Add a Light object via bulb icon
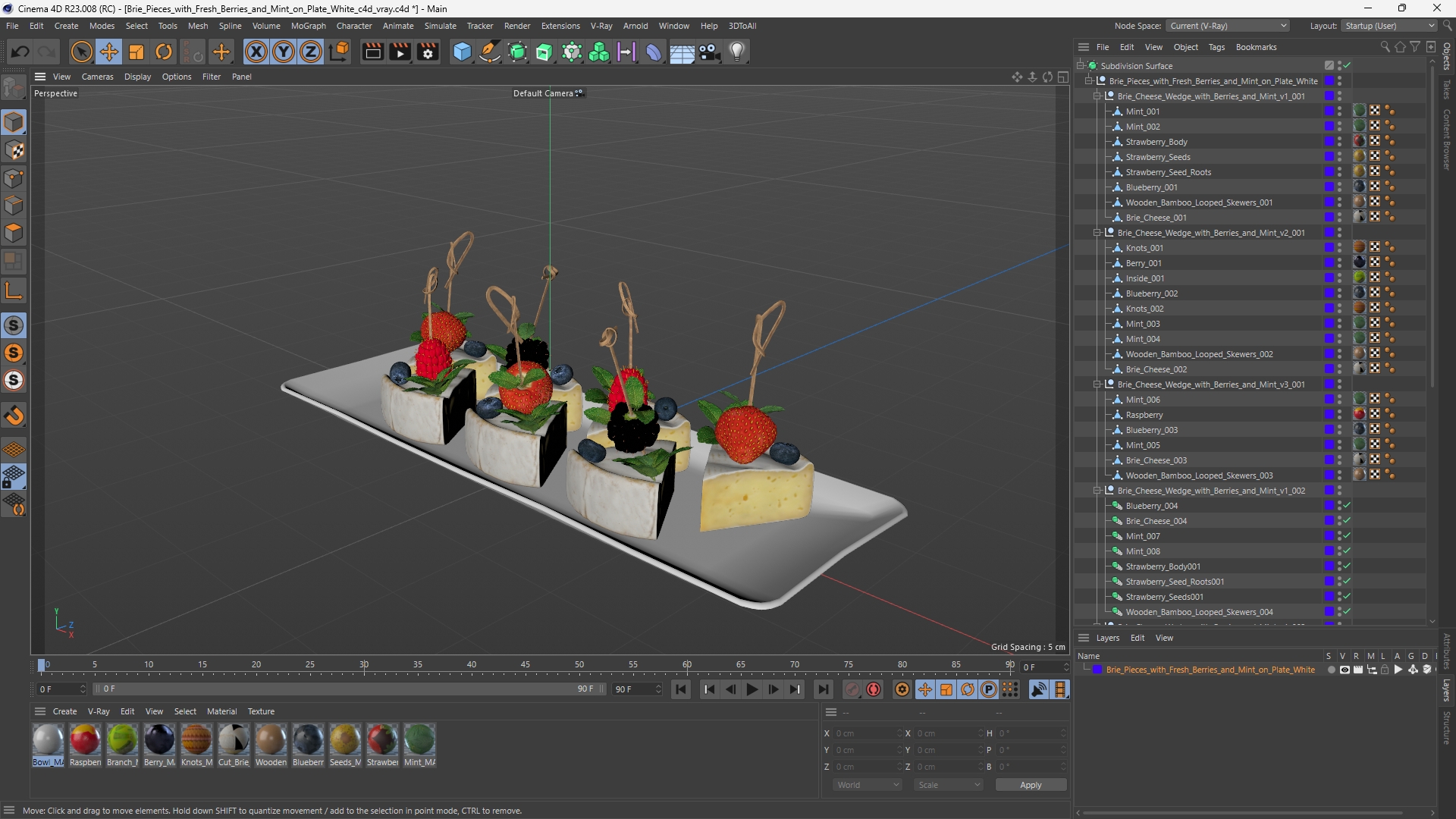 tap(737, 52)
